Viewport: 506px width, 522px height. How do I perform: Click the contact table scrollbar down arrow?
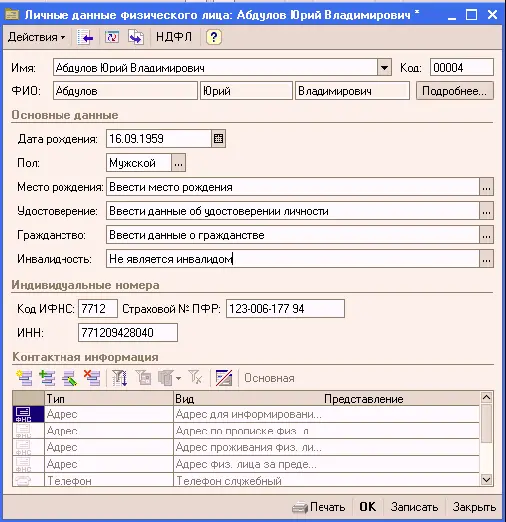tap(486, 480)
